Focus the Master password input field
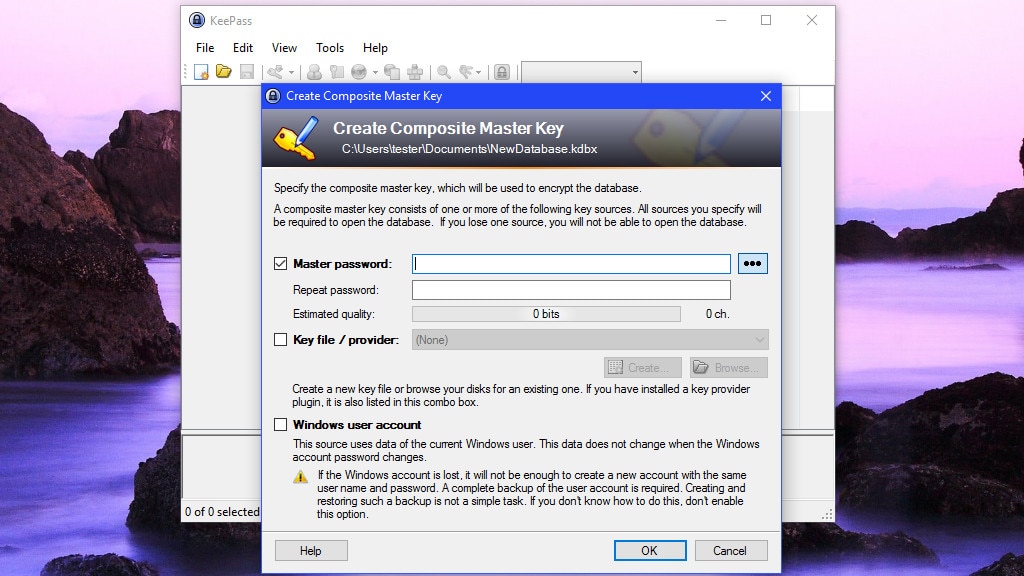Screen dimensions: 1024x576 click(571, 264)
